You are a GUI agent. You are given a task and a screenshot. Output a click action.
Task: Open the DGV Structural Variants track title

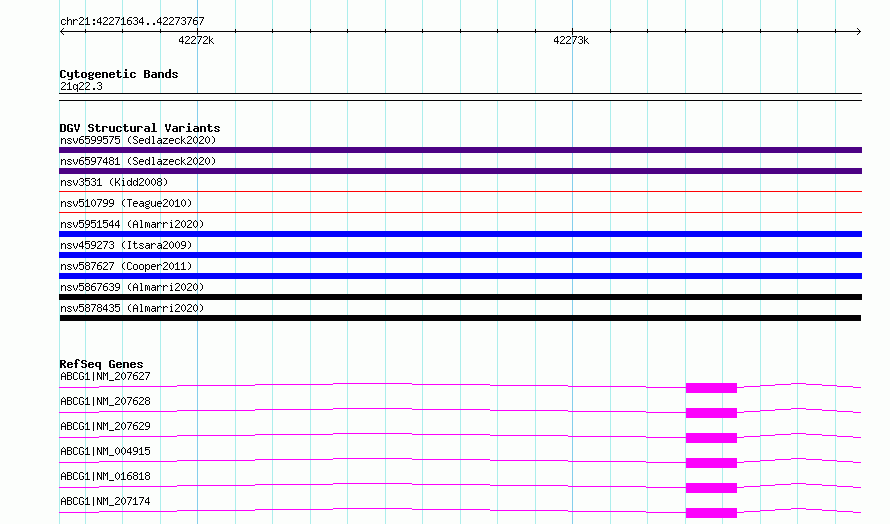point(140,128)
